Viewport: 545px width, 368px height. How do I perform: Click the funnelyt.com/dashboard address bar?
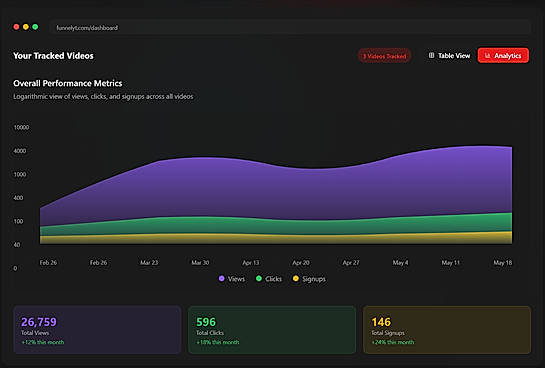pos(290,27)
